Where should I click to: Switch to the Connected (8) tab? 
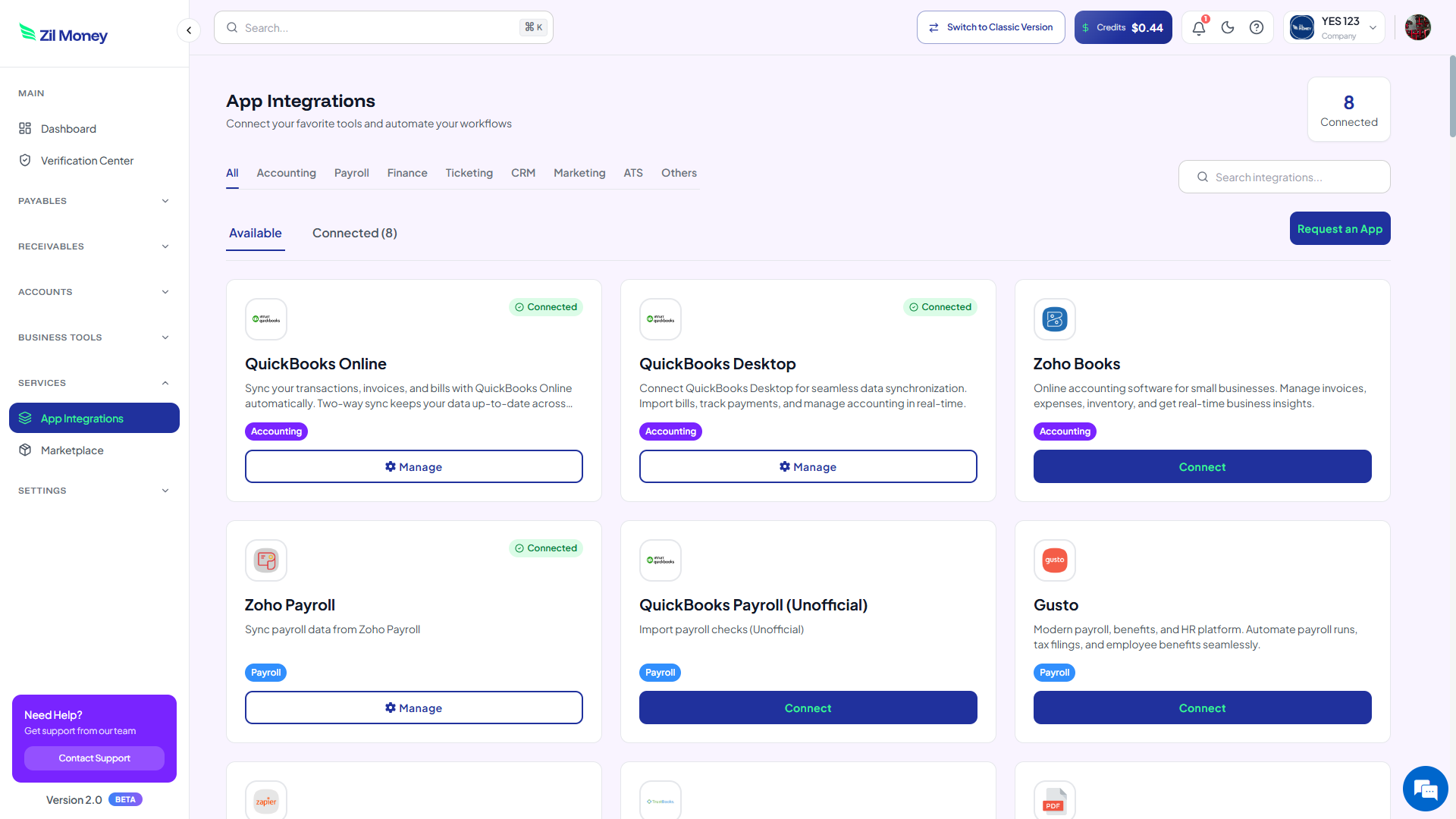tap(355, 233)
